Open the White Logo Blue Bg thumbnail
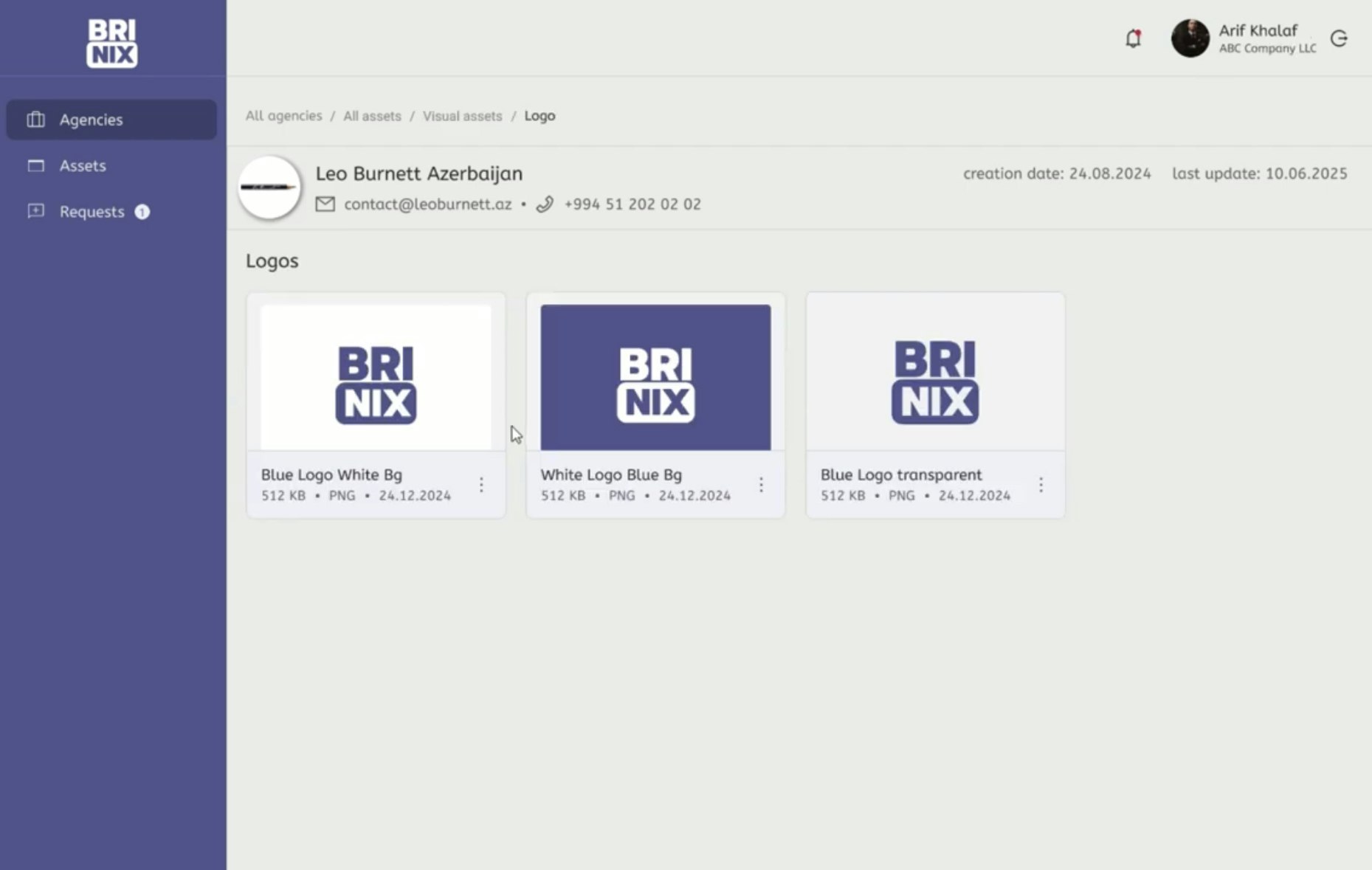 pyautogui.click(x=655, y=378)
